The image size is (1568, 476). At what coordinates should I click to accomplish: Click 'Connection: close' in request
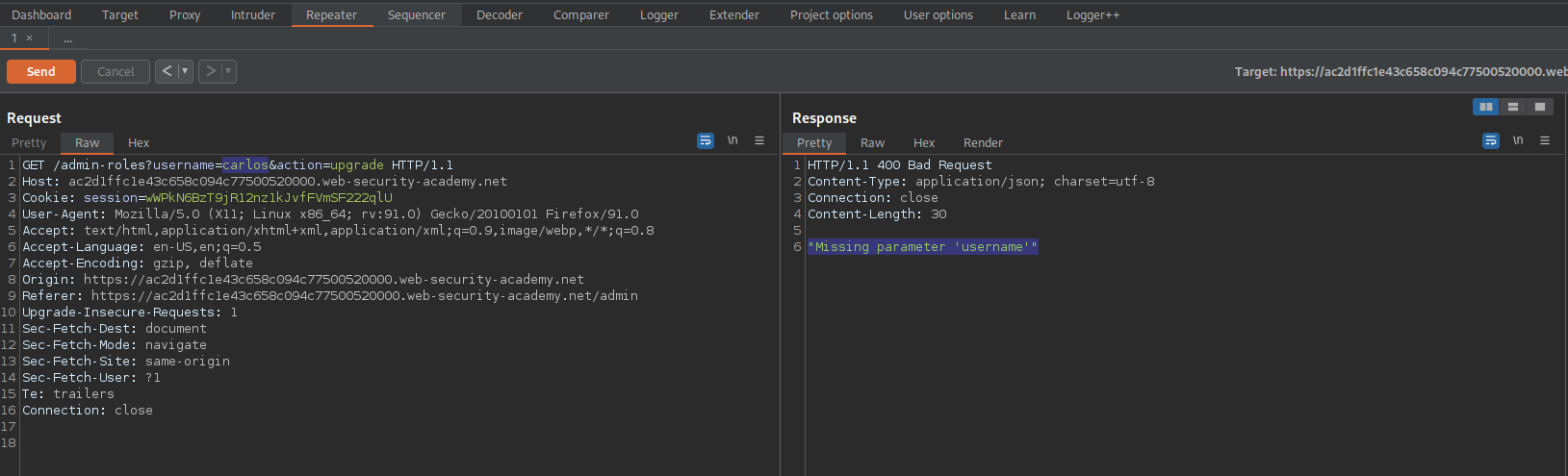click(88, 410)
